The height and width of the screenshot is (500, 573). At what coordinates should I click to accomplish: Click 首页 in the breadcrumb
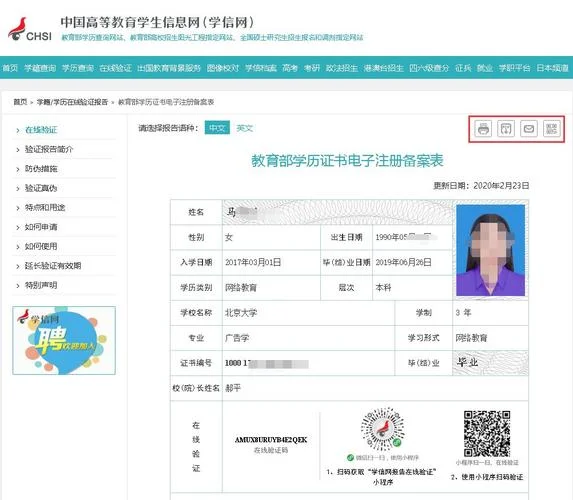[x=20, y=102]
